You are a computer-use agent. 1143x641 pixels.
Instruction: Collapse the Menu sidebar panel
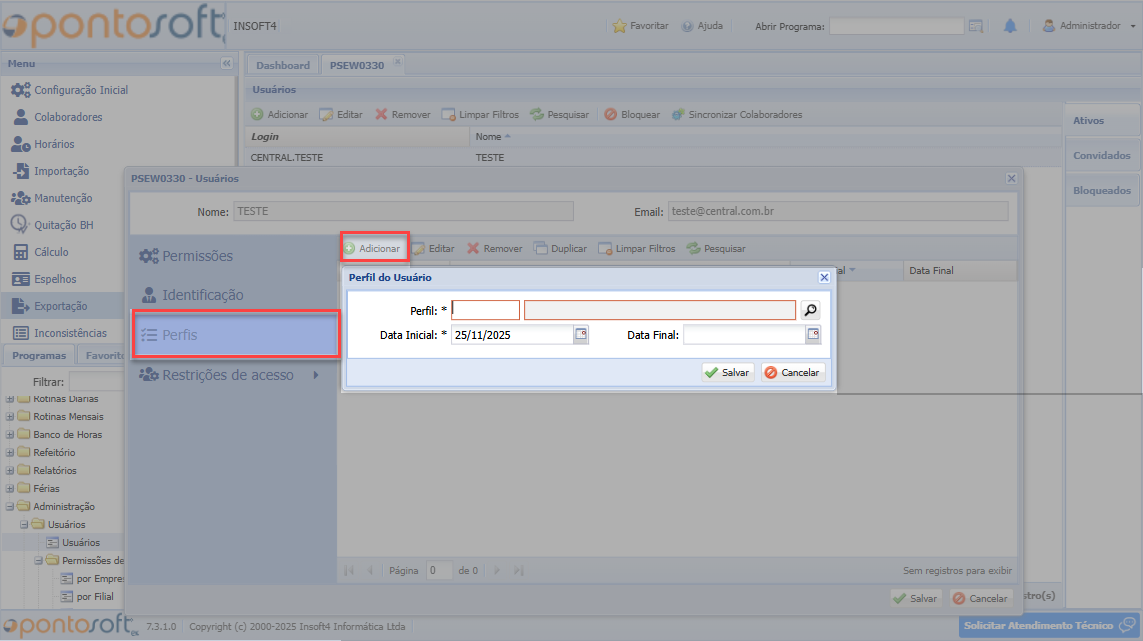pyautogui.click(x=226, y=64)
